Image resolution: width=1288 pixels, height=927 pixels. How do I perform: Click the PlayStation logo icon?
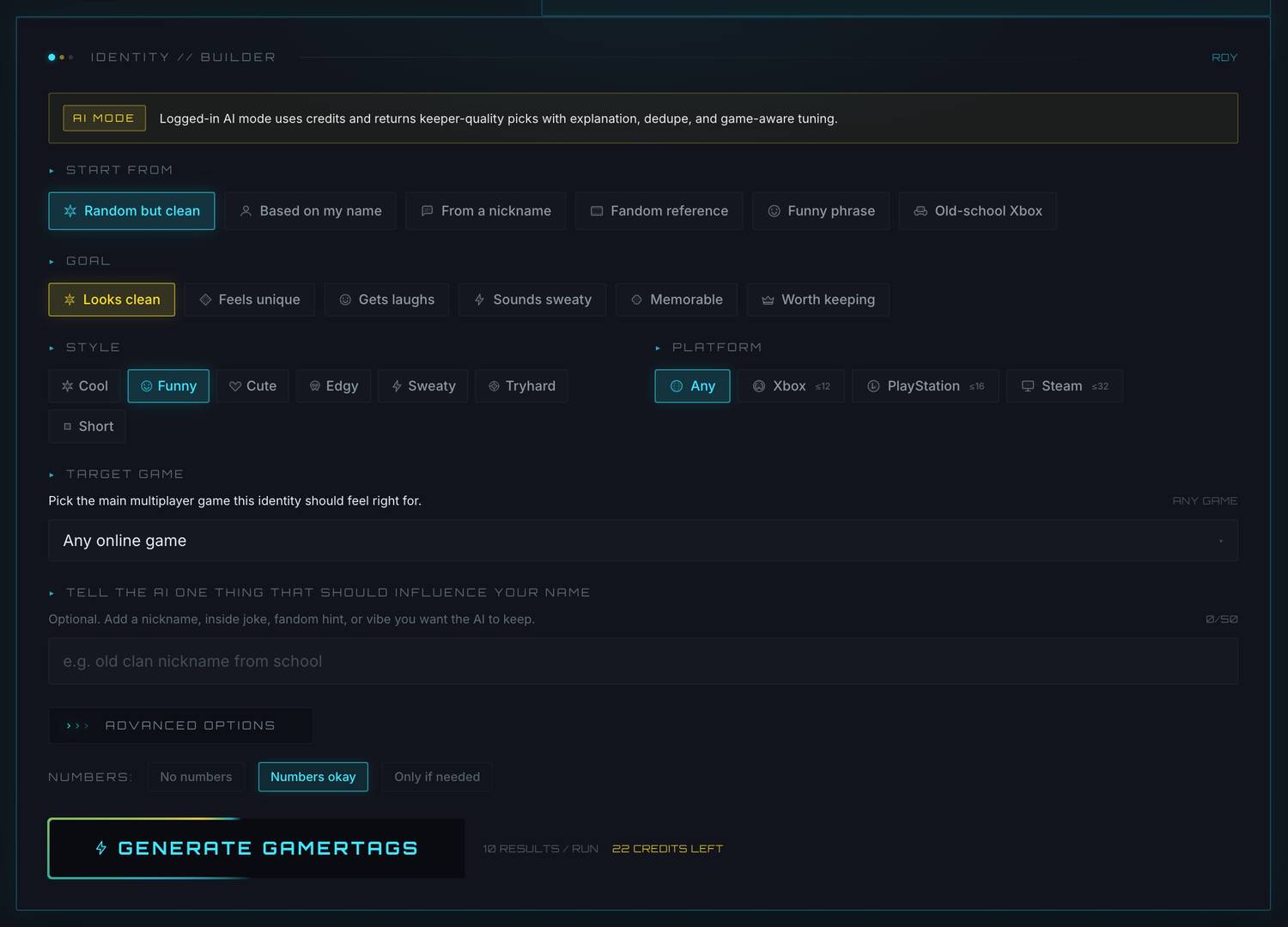coord(873,386)
